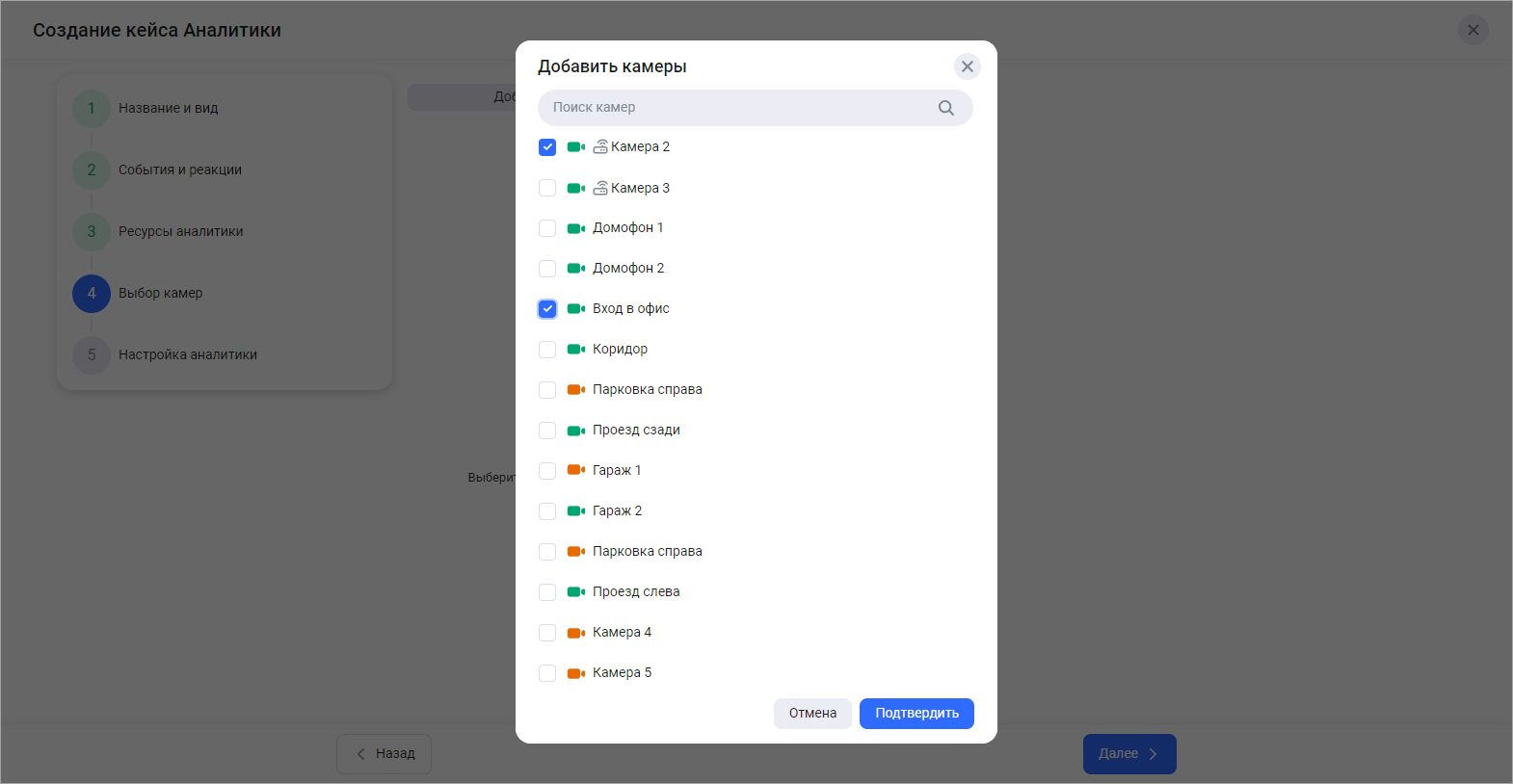
Task: Tick the Проезд сзади checkbox
Action: [547, 431]
